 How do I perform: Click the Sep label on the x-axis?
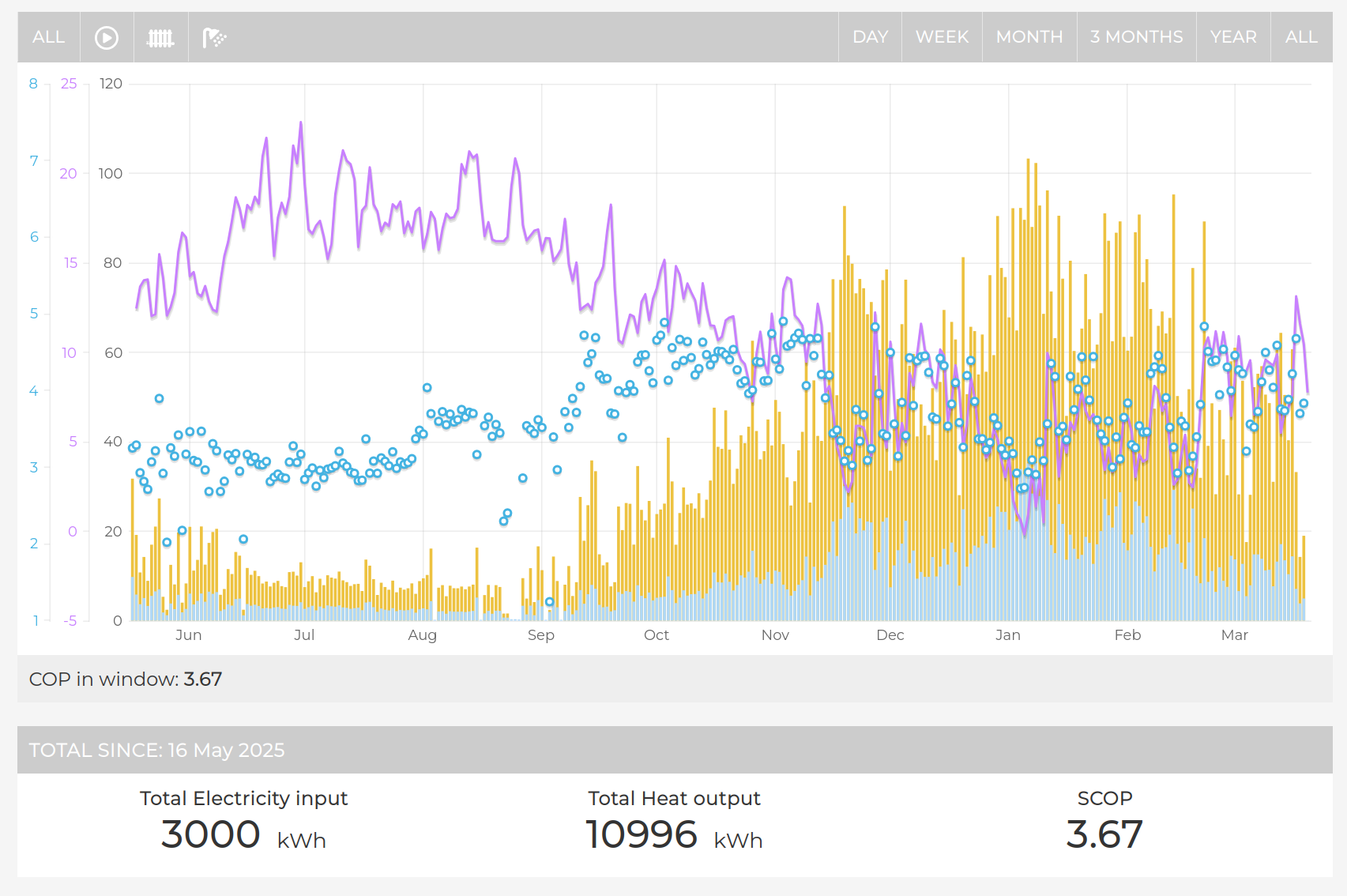540,635
